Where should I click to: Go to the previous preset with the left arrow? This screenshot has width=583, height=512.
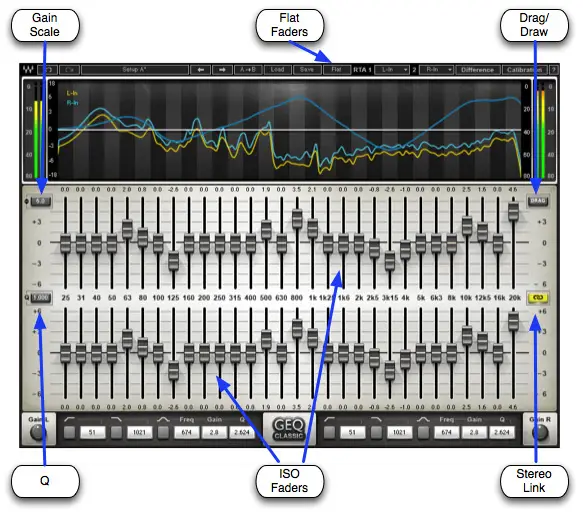tap(201, 70)
